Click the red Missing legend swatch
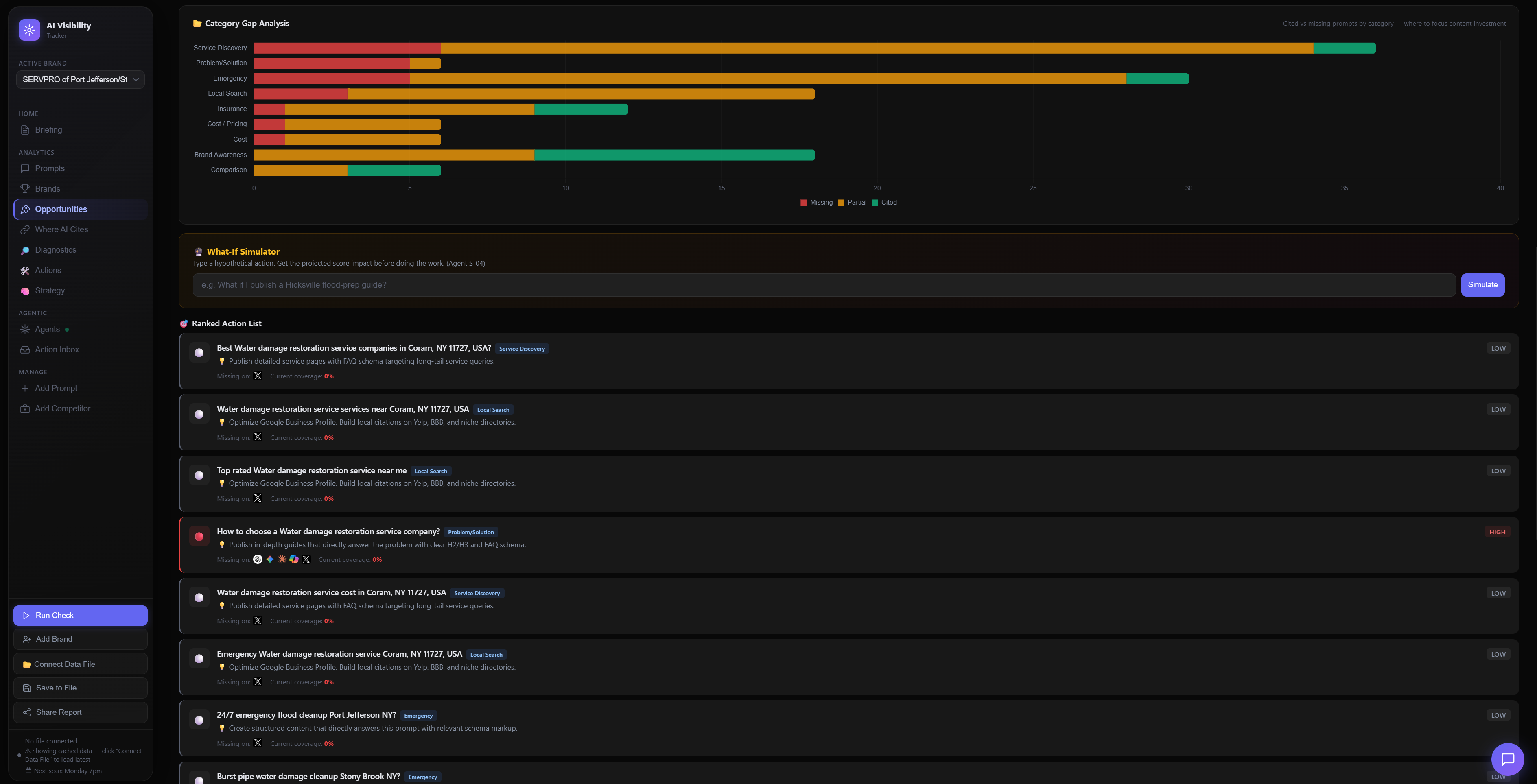Image resolution: width=1537 pixels, height=784 pixels. click(x=804, y=203)
